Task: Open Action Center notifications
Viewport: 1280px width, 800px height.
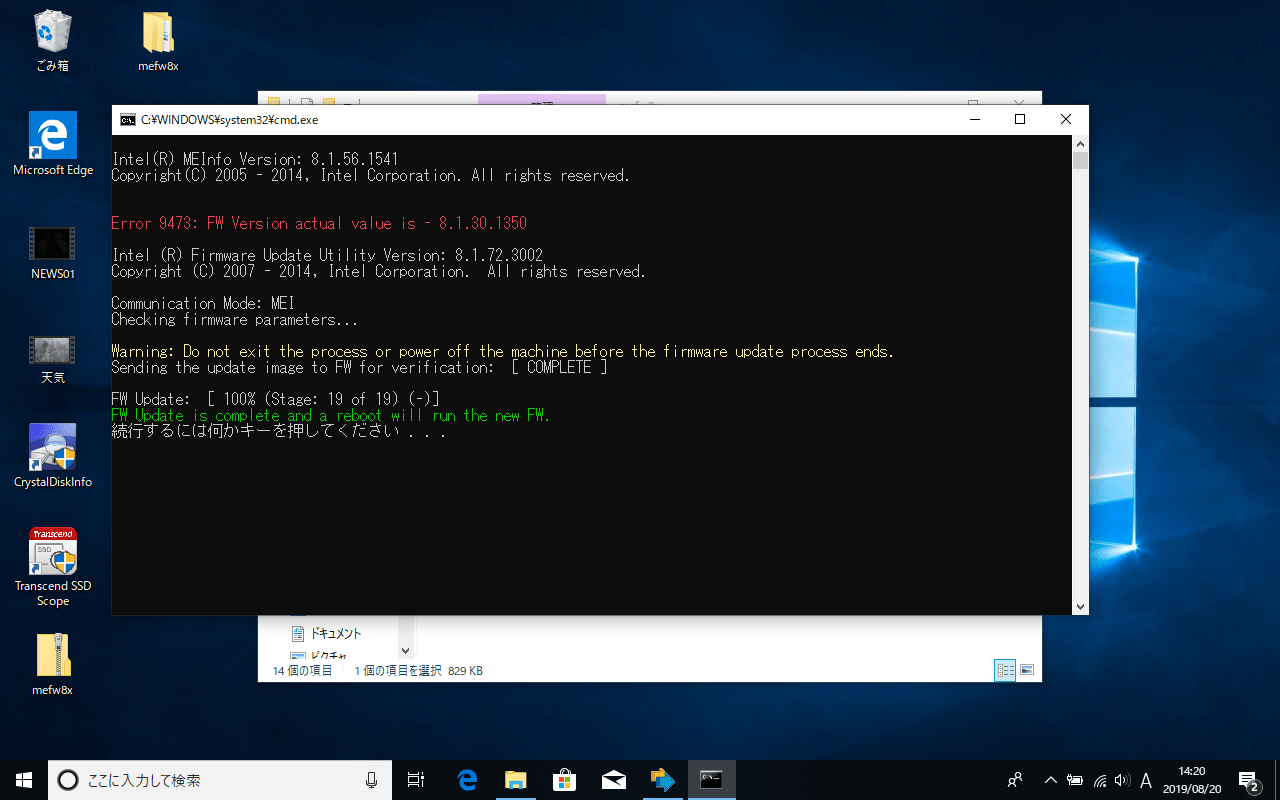Action: 1248,780
